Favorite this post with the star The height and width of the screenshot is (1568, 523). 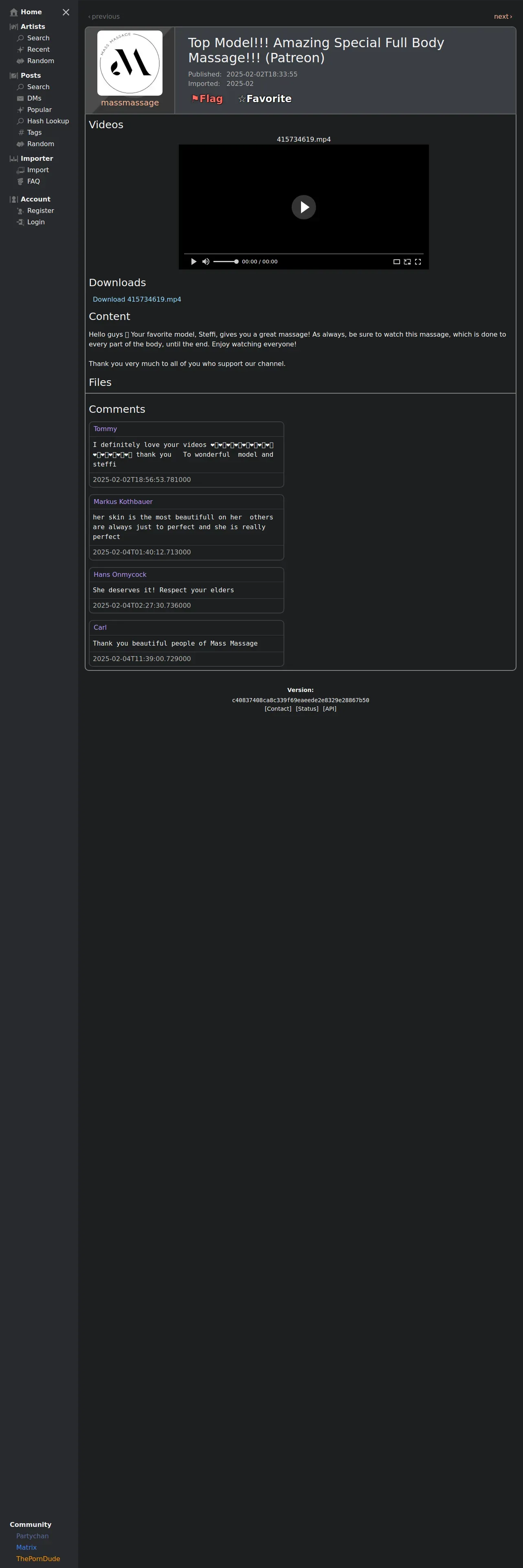(264, 99)
